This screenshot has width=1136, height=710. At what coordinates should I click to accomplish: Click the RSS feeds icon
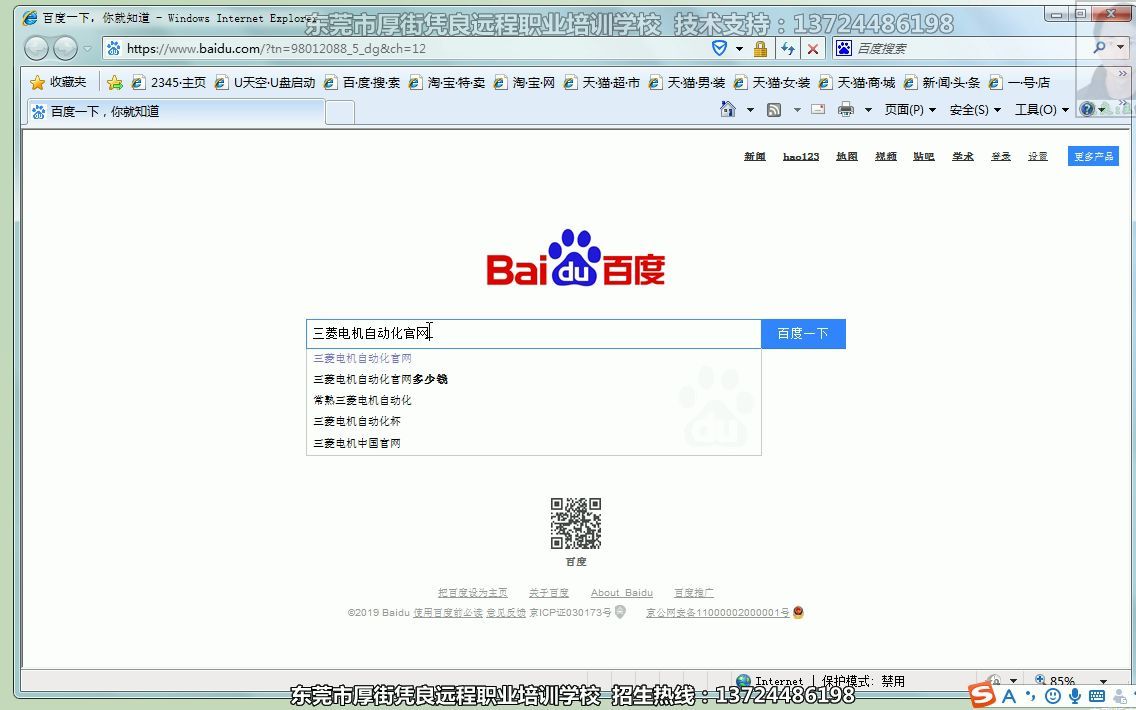click(774, 110)
